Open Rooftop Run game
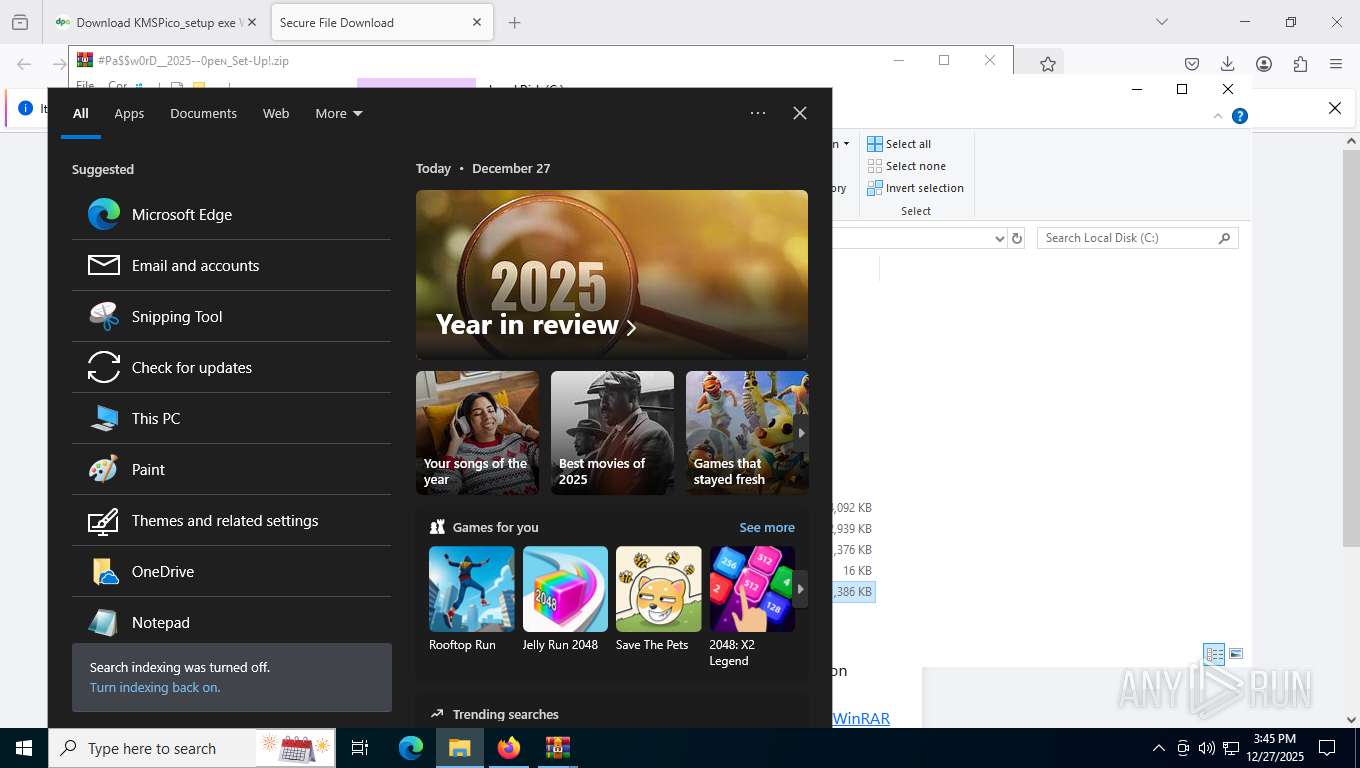 click(x=471, y=599)
